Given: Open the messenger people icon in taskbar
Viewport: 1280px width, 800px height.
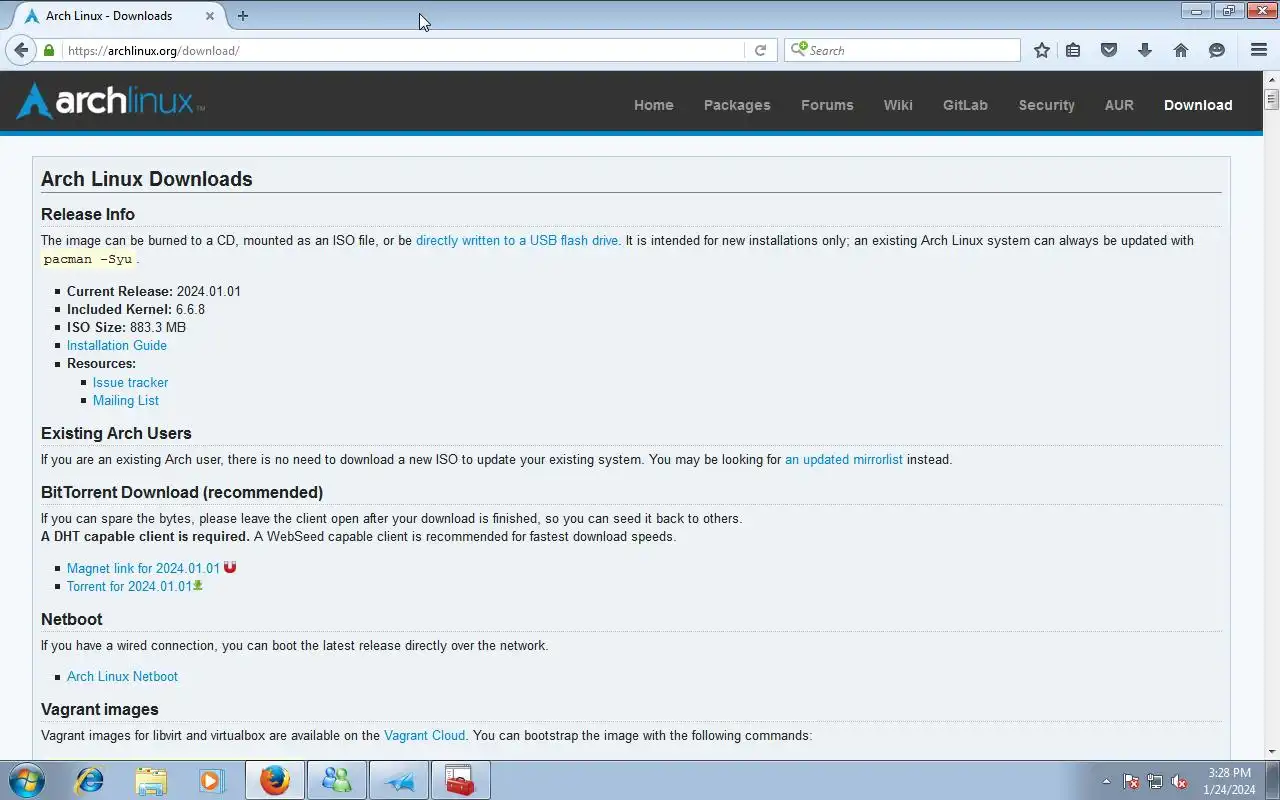Looking at the screenshot, I should click(x=337, y=780).
